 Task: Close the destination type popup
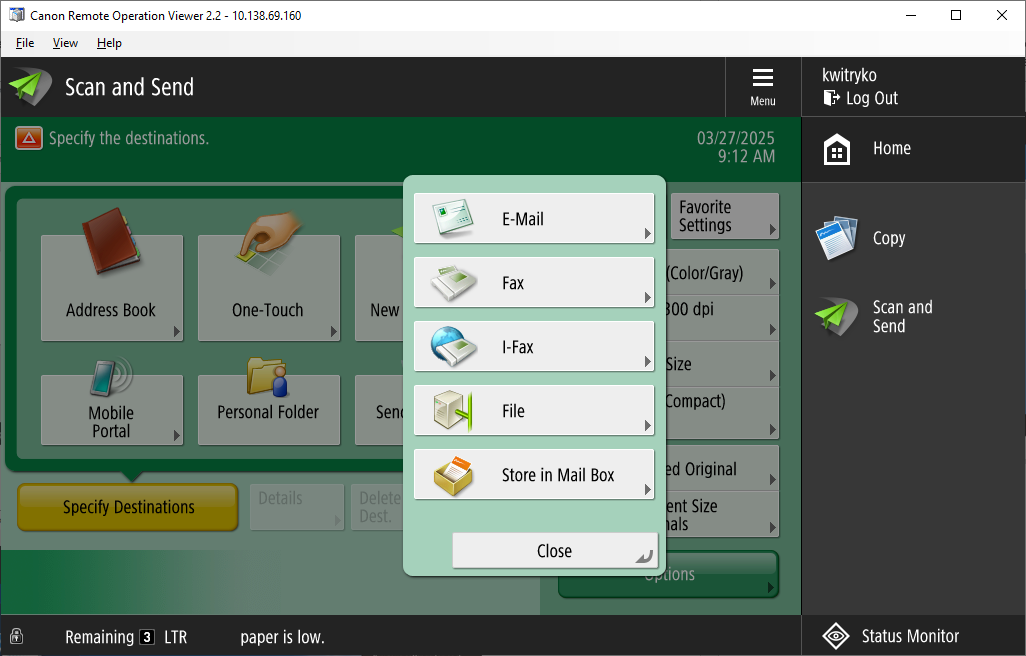click(x=554, y=550)
